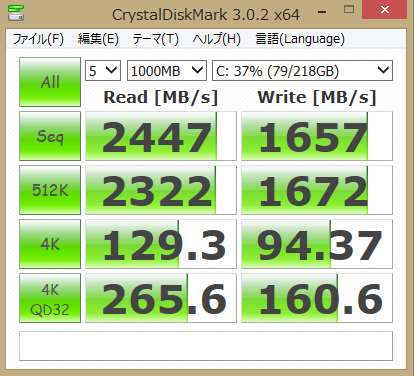Image resolution: width=414 pixels, height=376 pixels.
Task: Select the 512K write result 1672
Action: coord(317,190)
